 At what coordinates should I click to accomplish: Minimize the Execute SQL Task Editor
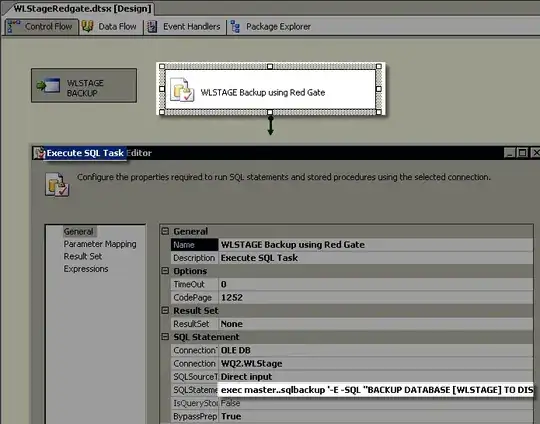(509, 153)
